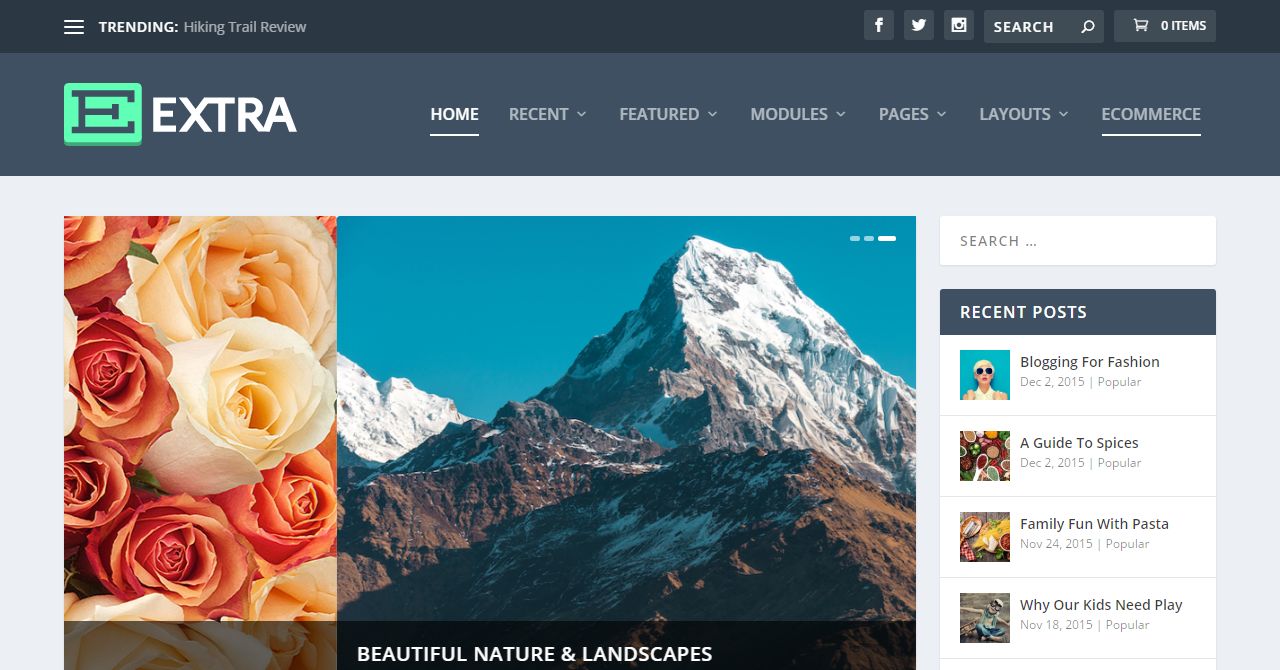Expand the Modules menu dropdown
This screenshot has height=670, width=1280.
[798, 114]
